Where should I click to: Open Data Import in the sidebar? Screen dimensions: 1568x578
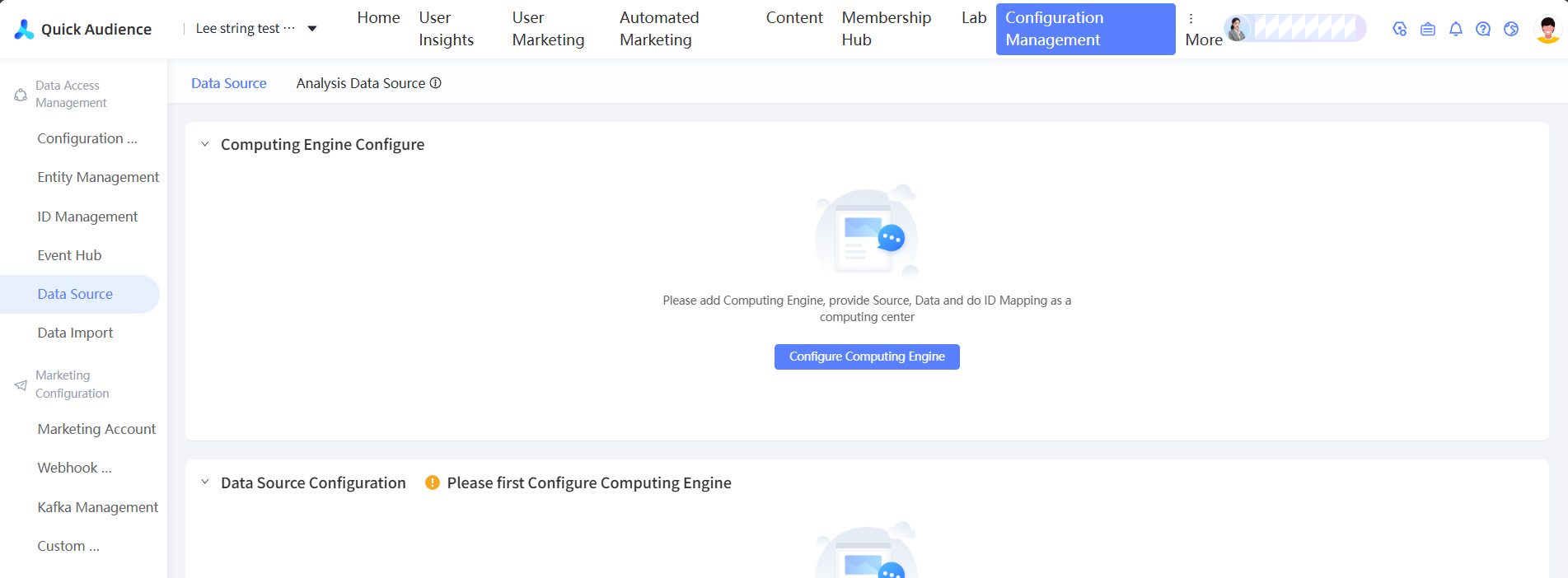pyautogui.click(x=75, y=333)
